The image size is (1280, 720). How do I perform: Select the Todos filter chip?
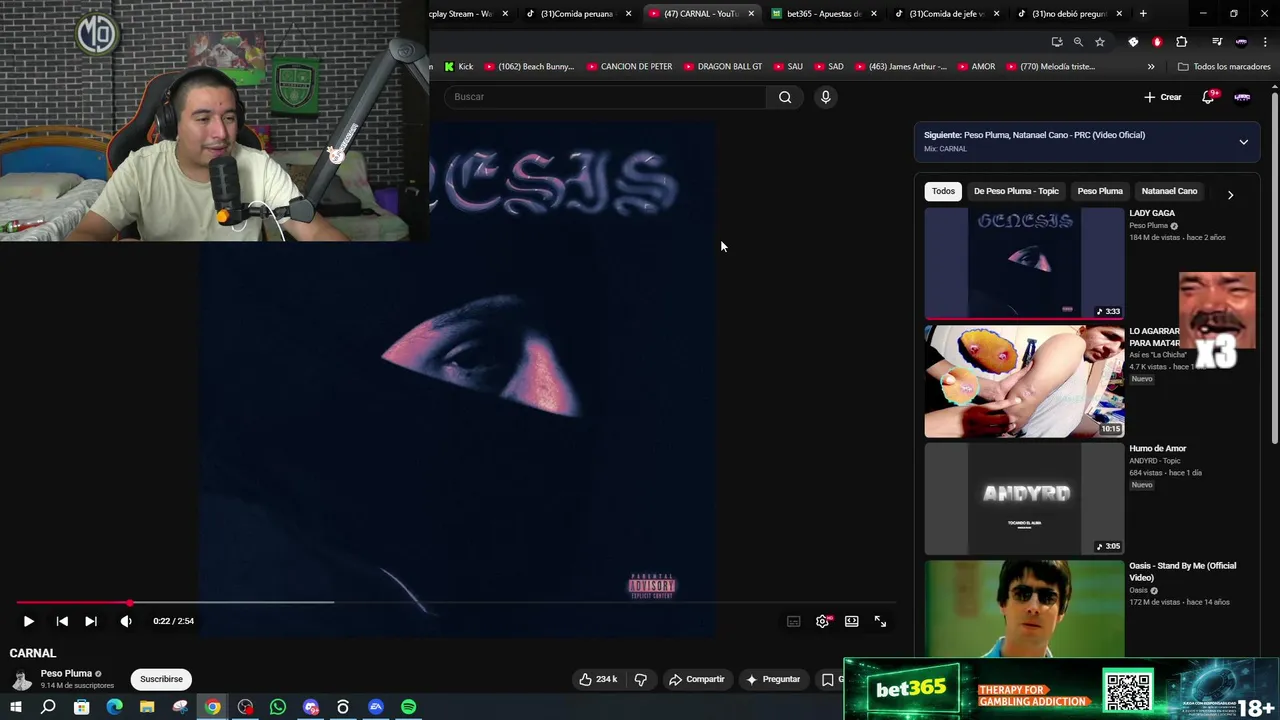point(943,191)
